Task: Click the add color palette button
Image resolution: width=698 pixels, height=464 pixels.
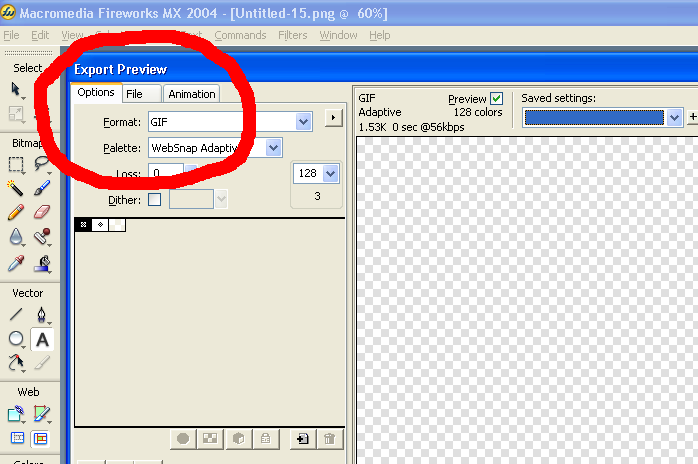Action: [303, 439]
